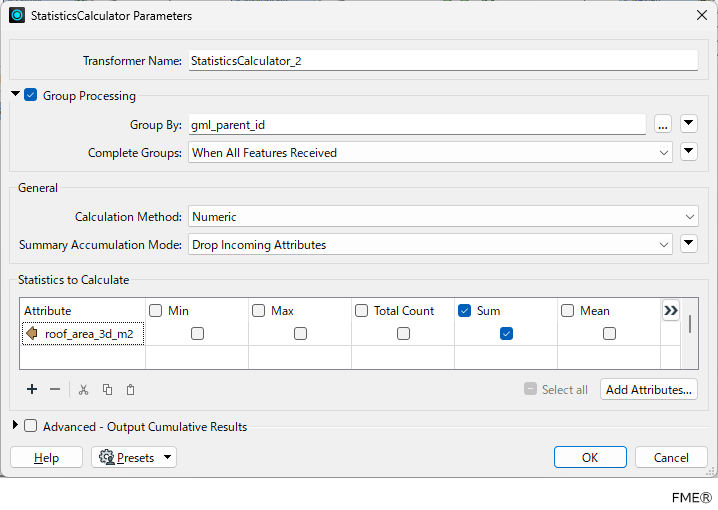
Task: Click the copy icon below the table
Action: (107, 389)
